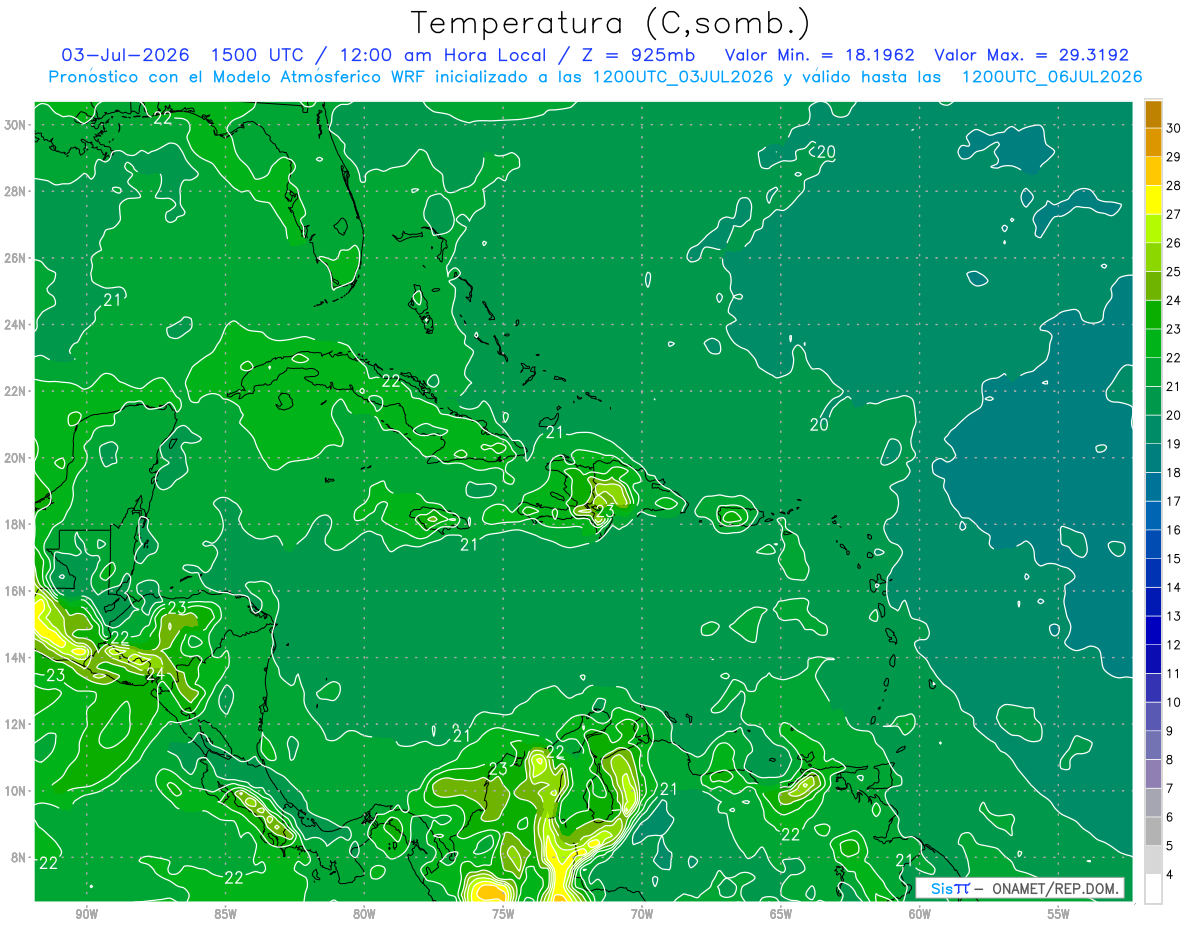This screenshot has width=1200, height=927.
Task: Click the "80W" longitude axis label
Action: coord(364,914)
